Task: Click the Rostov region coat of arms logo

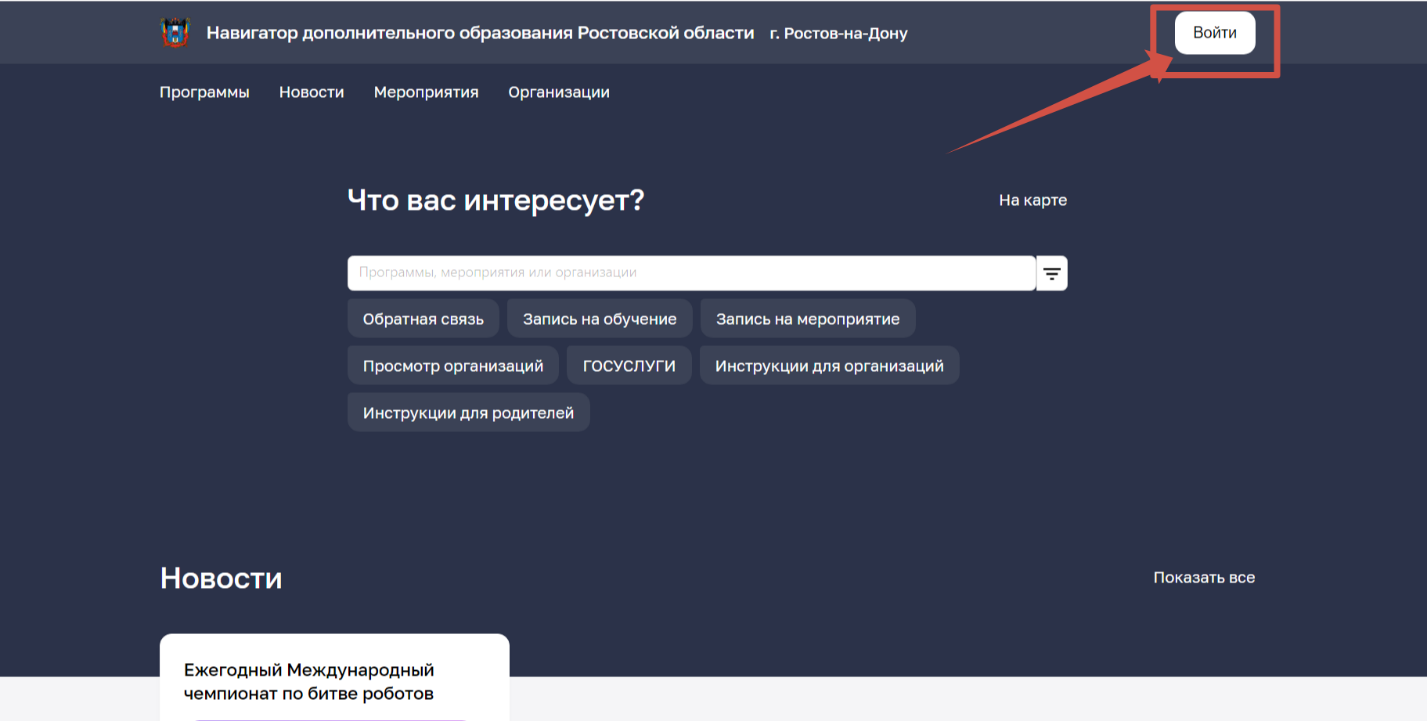Action: coord(174,33)
